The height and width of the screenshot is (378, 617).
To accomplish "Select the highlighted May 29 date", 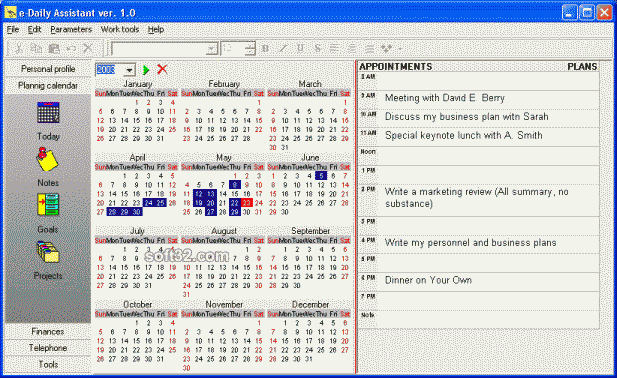I will (x=235, y=212).
